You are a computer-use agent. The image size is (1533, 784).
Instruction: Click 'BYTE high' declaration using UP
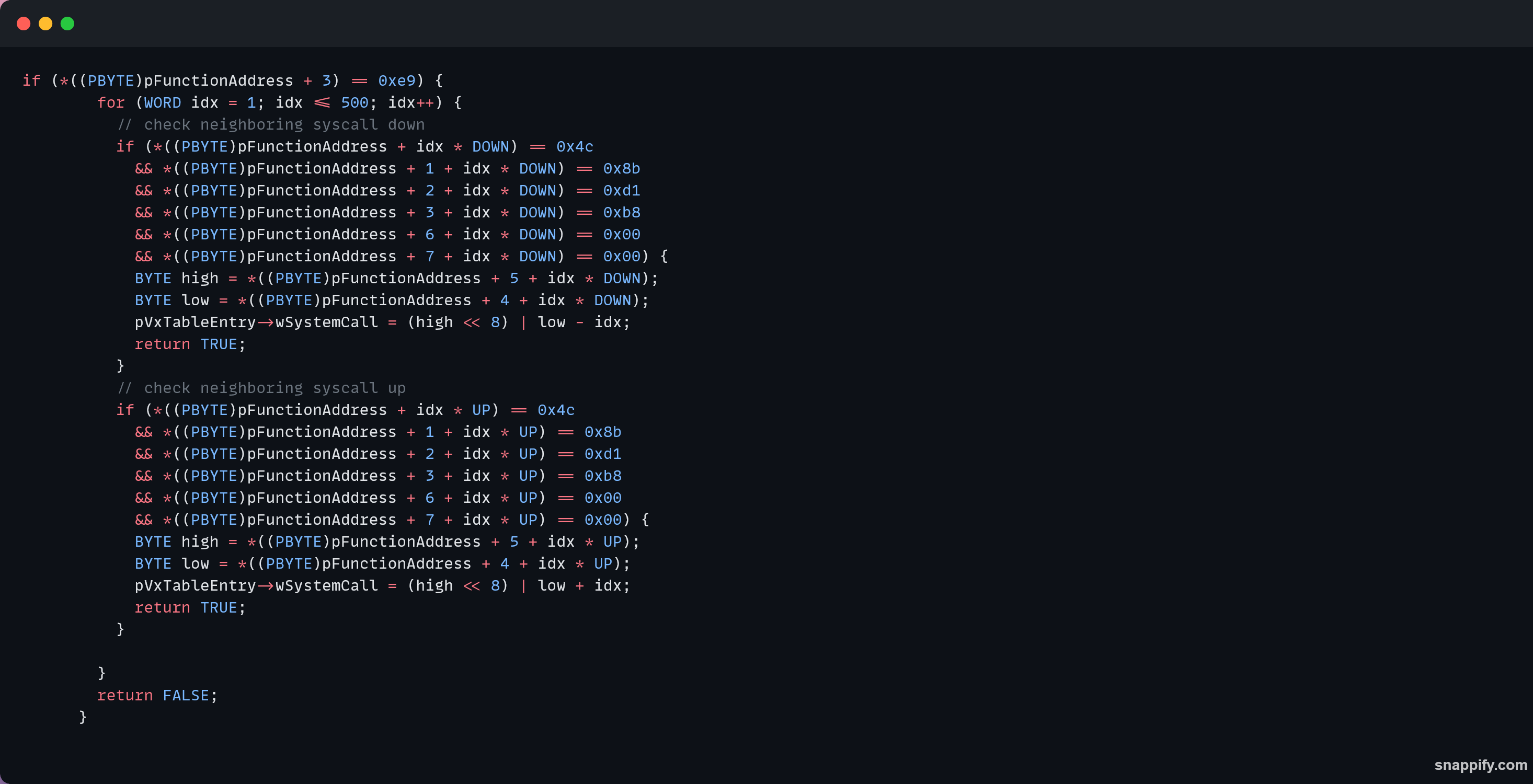(387, 542)
